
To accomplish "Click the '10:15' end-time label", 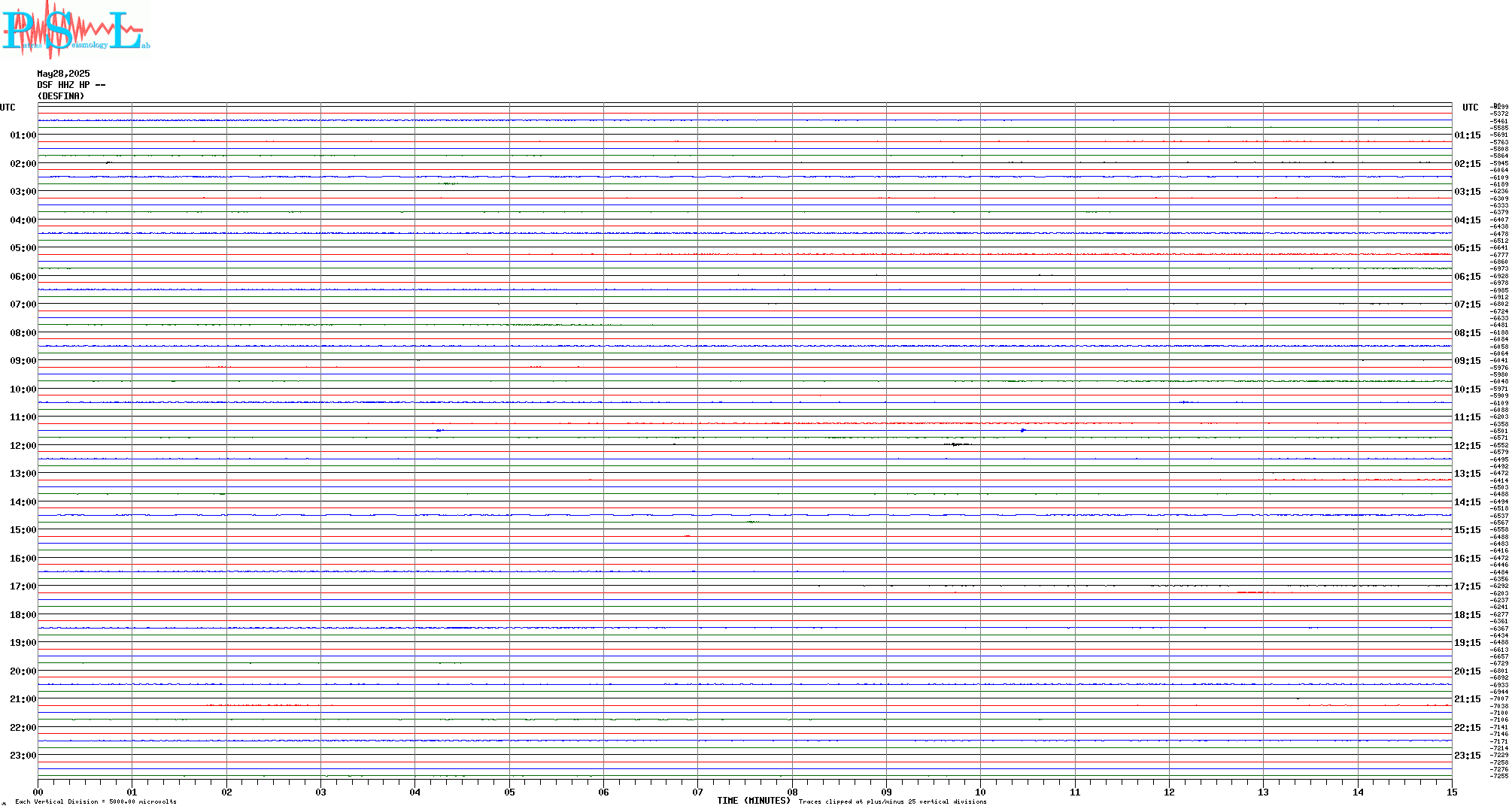I will tap(1468, 389).
